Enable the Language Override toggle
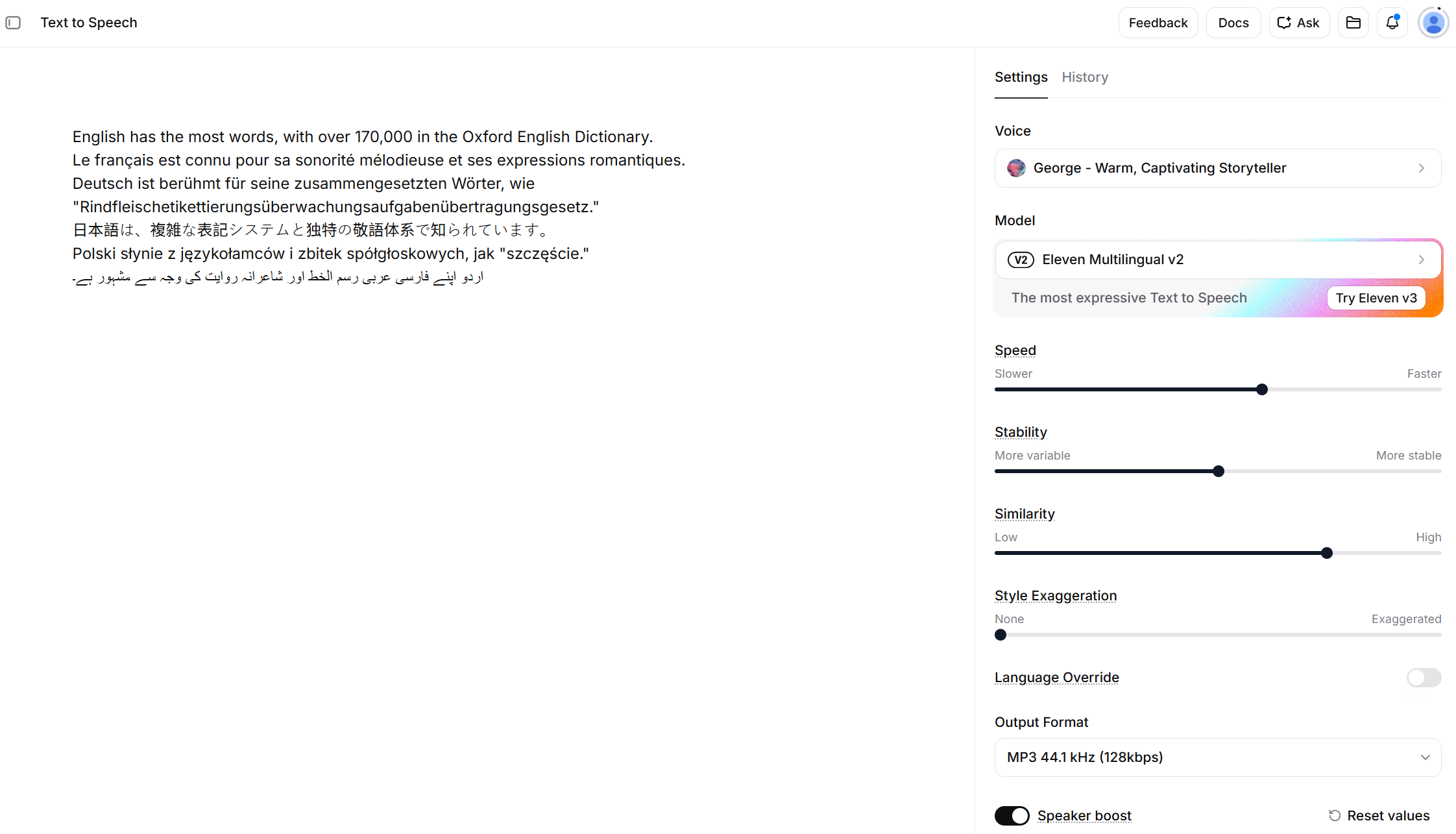 [x=1424, y=678]
